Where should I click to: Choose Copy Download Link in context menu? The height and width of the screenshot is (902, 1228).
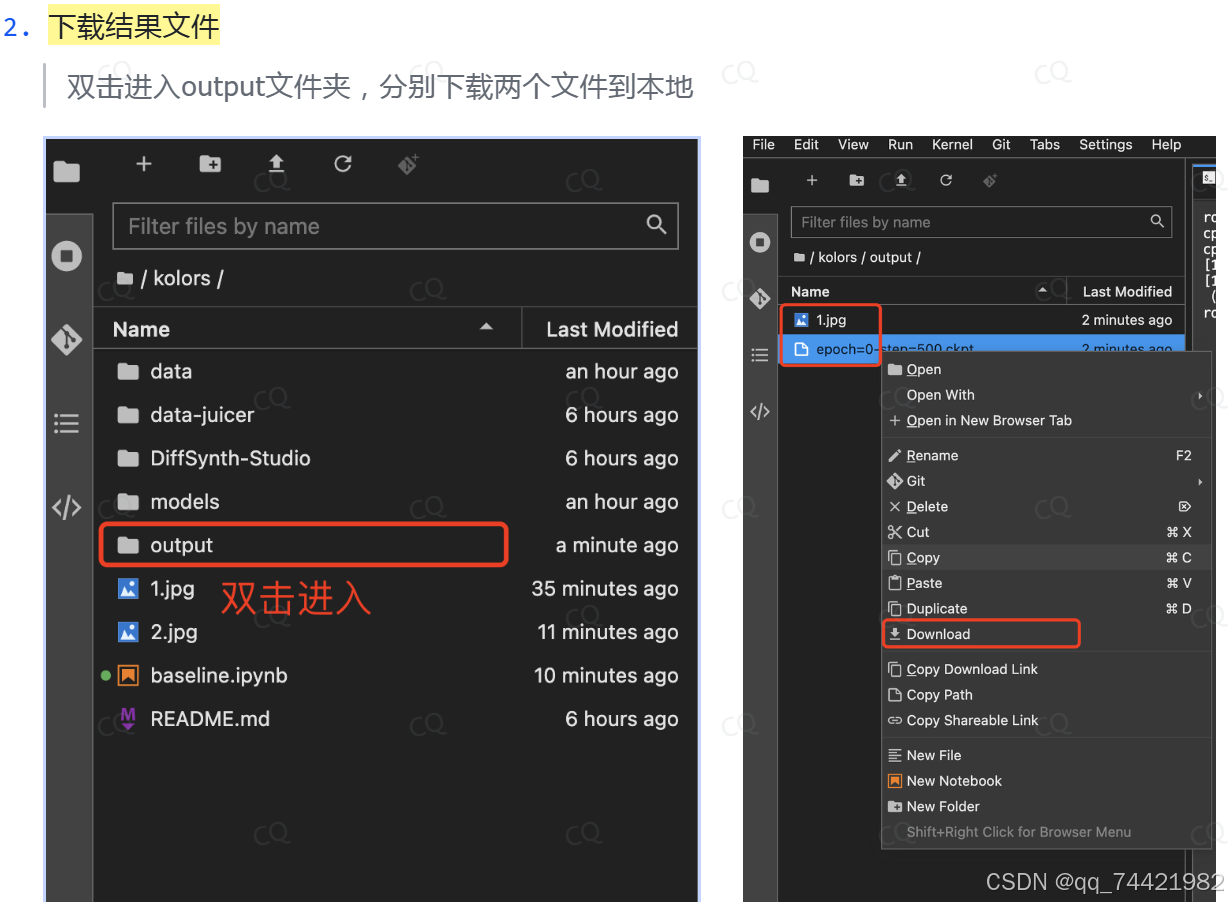click(971, 669)
